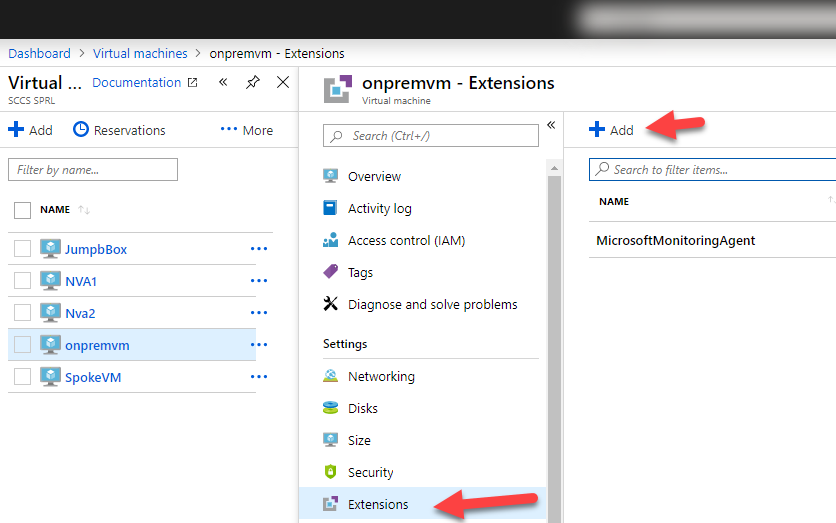Pin the Virtual machines blade
This screenshot has height=523, width=836.
[x=252, y=82]
